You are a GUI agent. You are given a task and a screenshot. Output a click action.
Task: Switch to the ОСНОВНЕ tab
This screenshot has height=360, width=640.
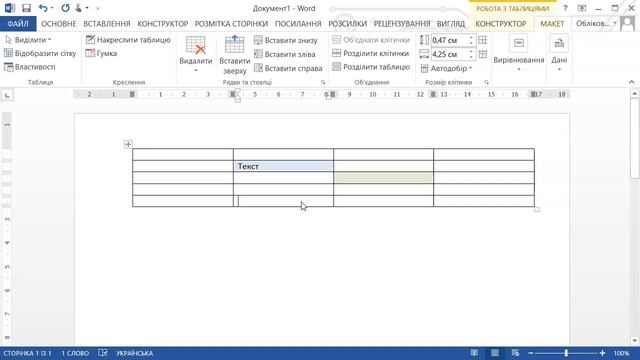[59, 24]
